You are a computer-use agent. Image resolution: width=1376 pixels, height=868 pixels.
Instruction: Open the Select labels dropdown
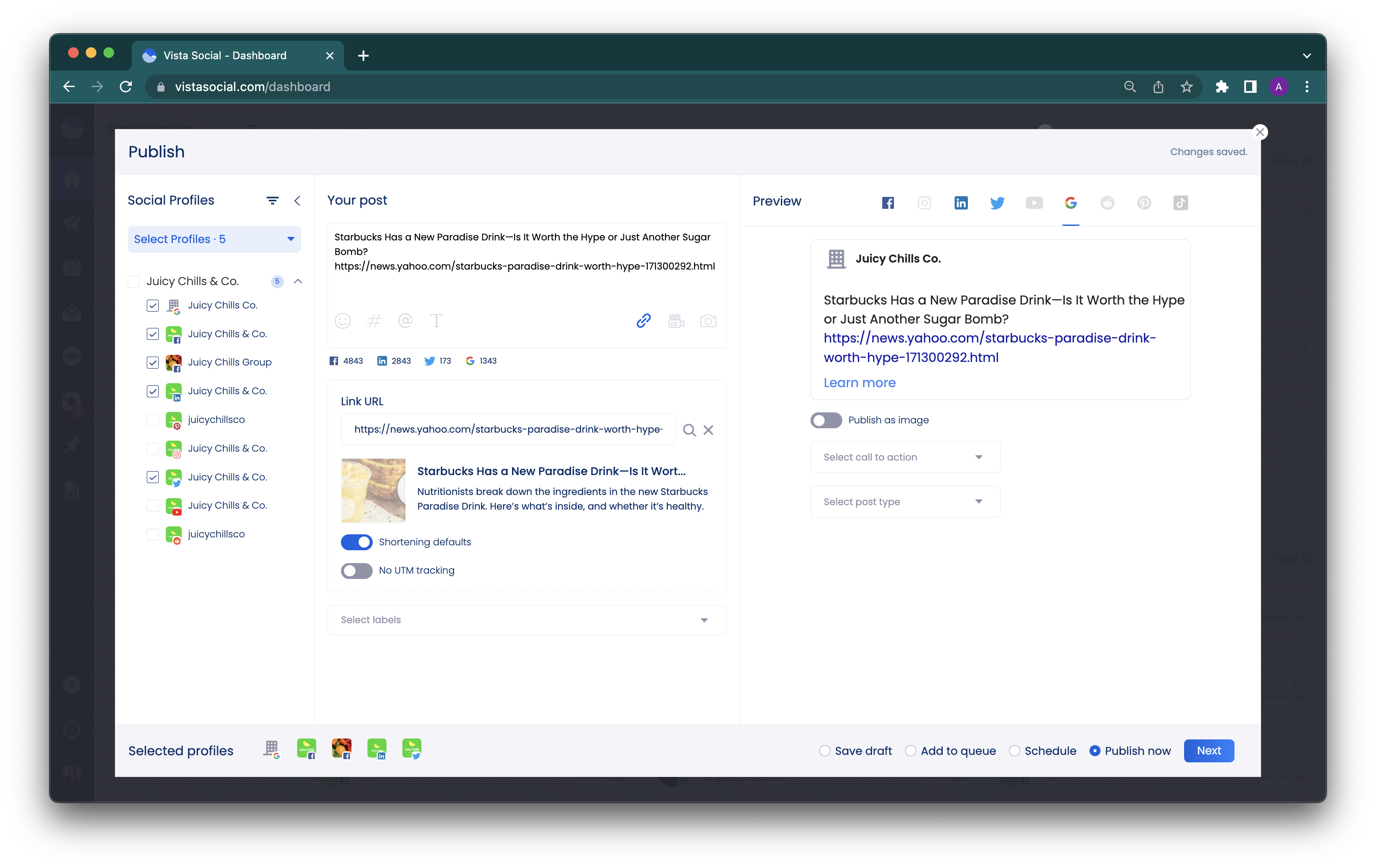(x=526, y=620)
